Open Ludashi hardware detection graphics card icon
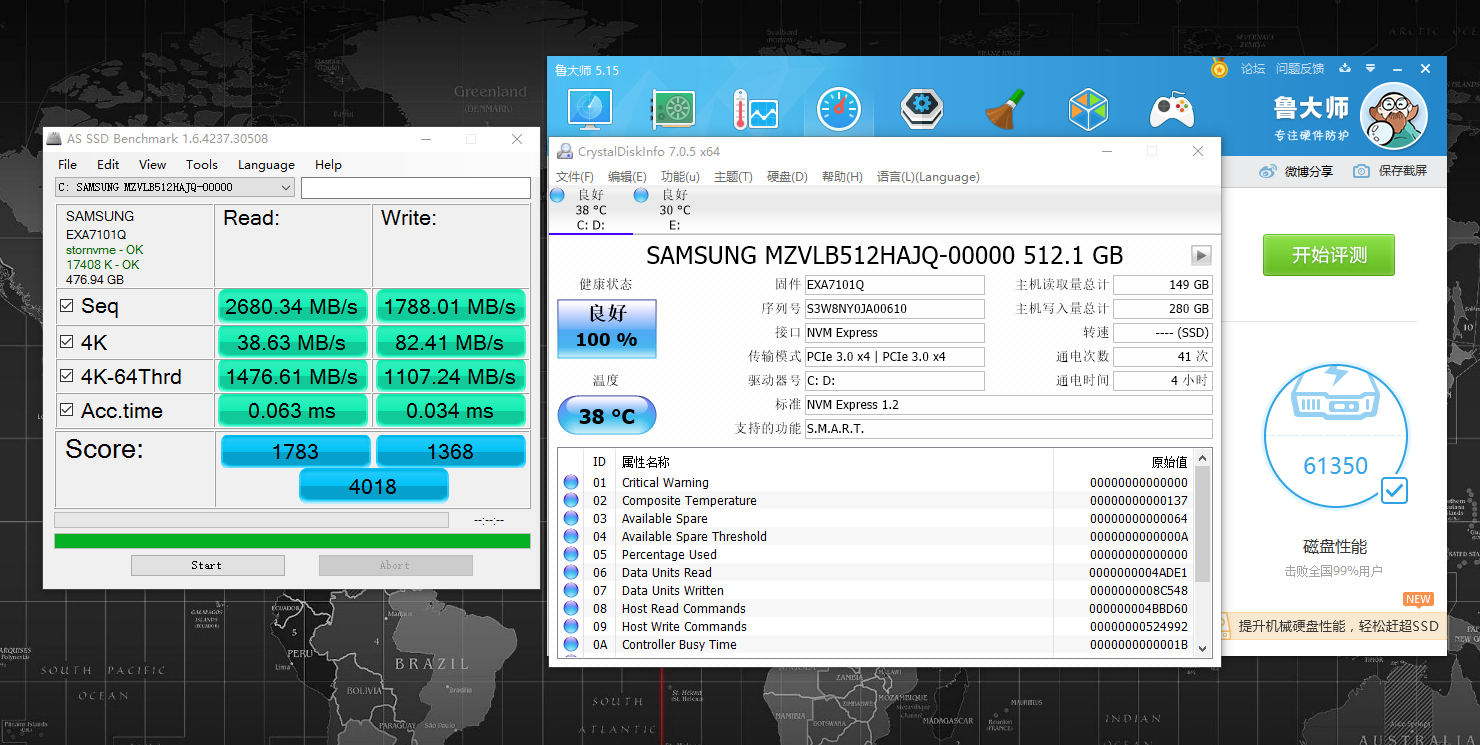The height and width of the screenshot is (745, 1480). [673, 109]
